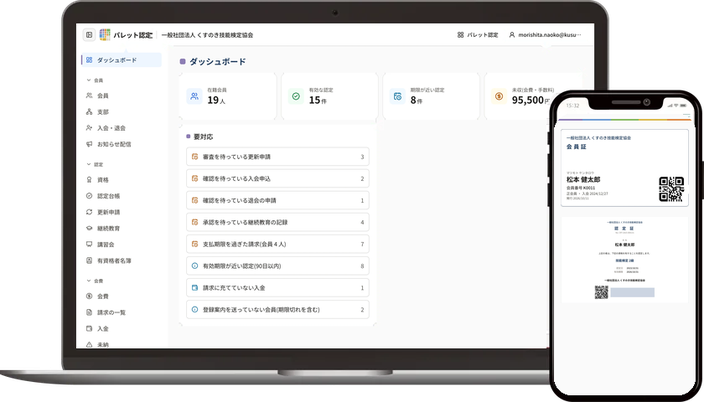This screenshot has width=704, height=402.
Task: Click the 講習会 monitor icon
Action: [89, 244]
